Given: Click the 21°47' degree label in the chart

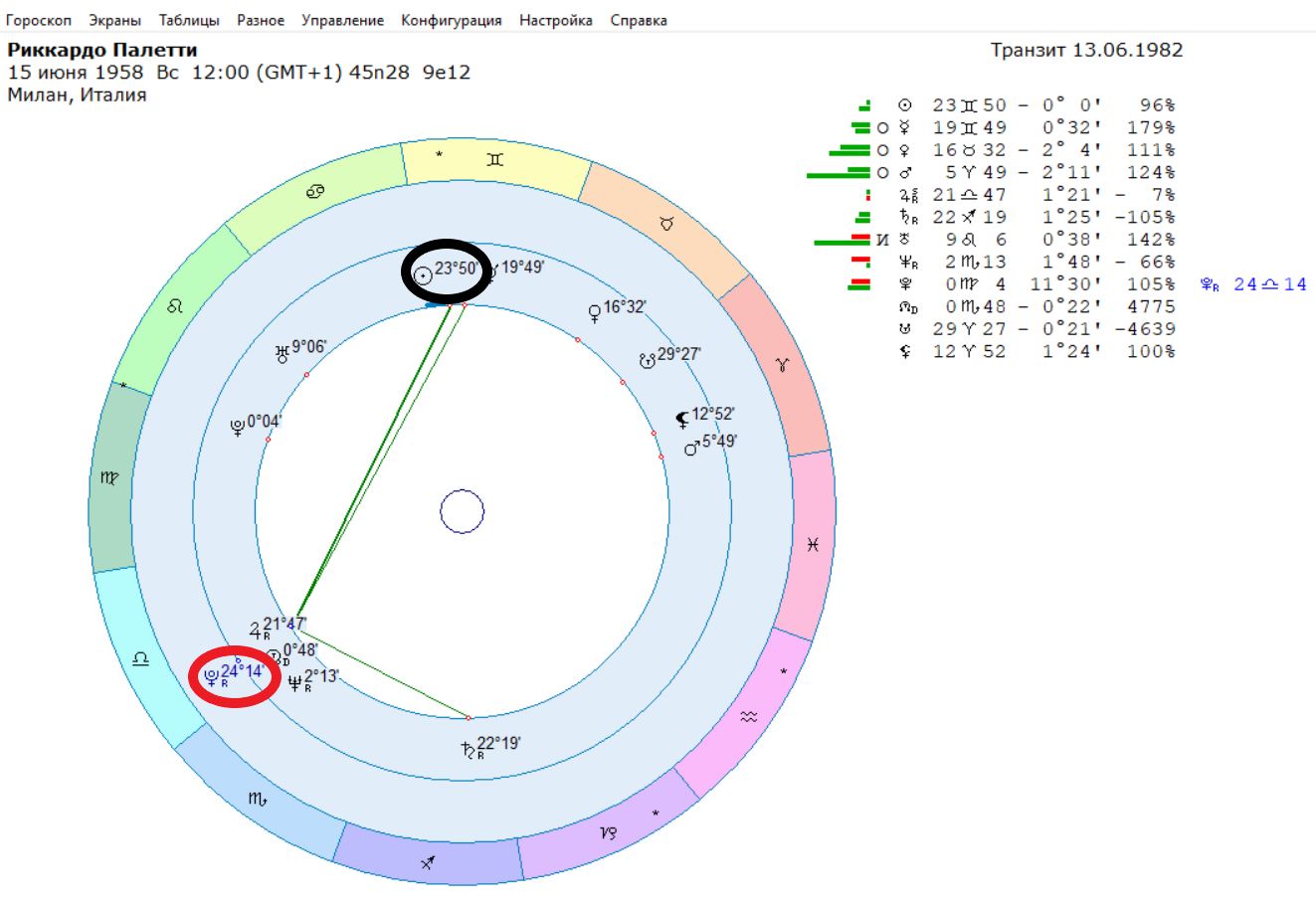Looking at the screenshot, I should tap(284, 624).
